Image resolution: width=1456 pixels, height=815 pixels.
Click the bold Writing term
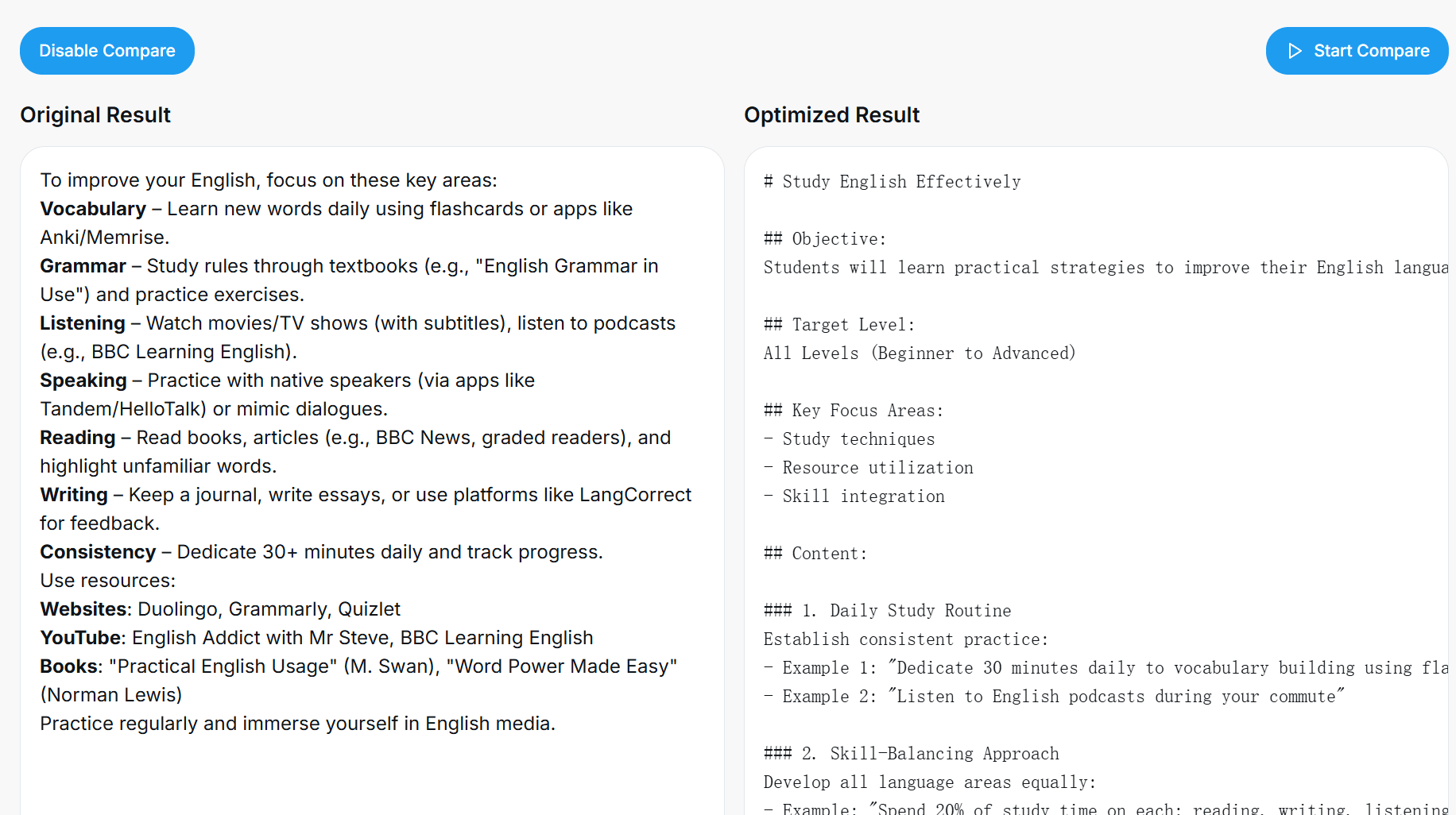click(74, 495)
